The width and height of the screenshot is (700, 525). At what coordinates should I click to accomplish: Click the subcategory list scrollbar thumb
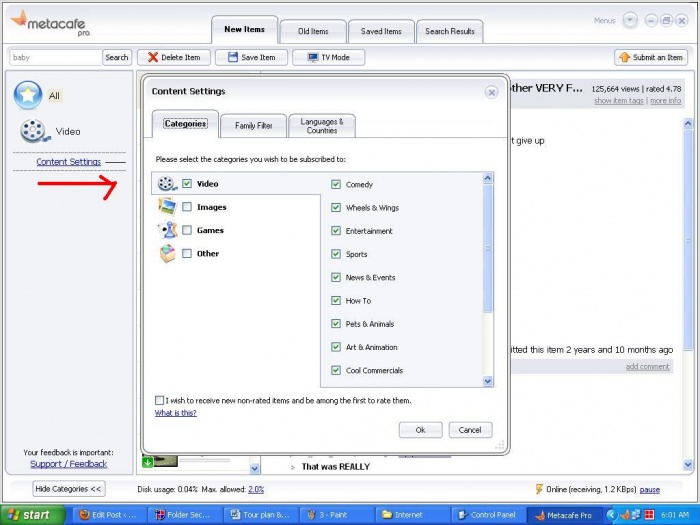pos(488,248)
